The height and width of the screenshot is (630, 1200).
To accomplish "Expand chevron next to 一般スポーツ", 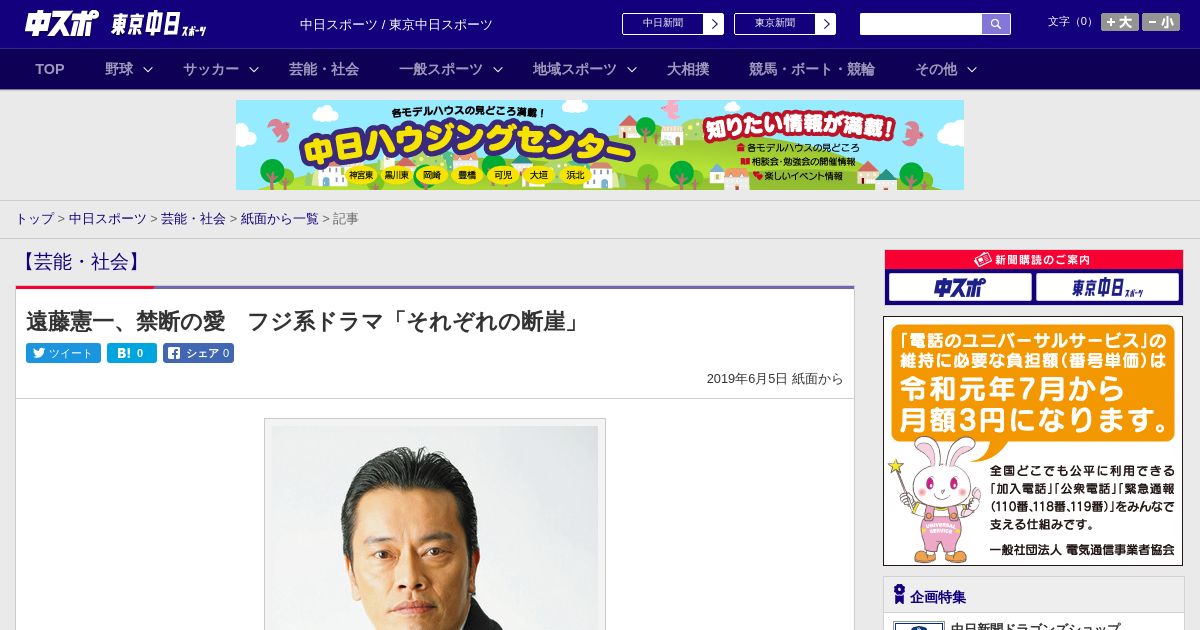I will 498,70.
